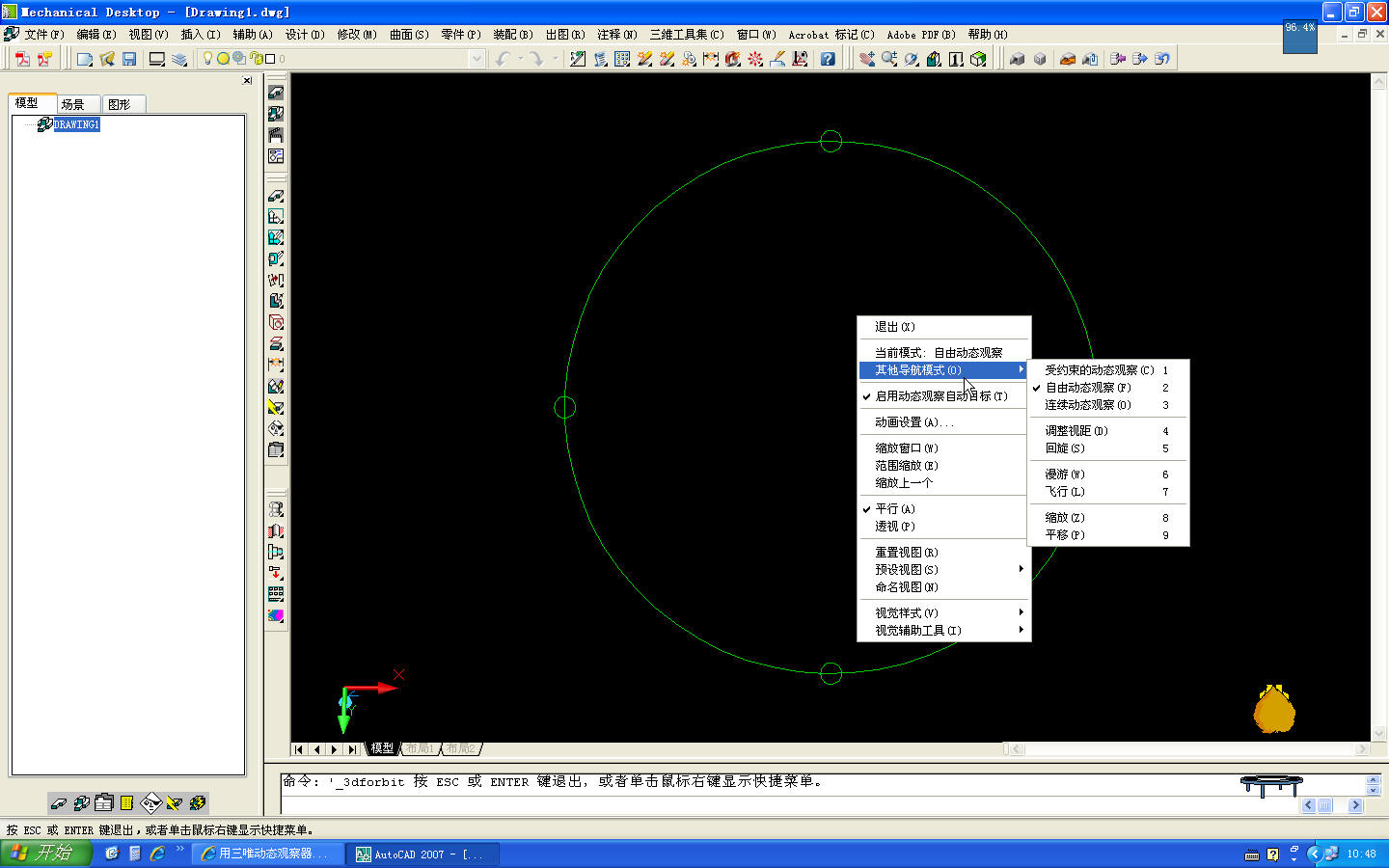The image size is (1389, 868).
Task: Click the green wireframe cube icon
Action: click(x=978, y=59)
